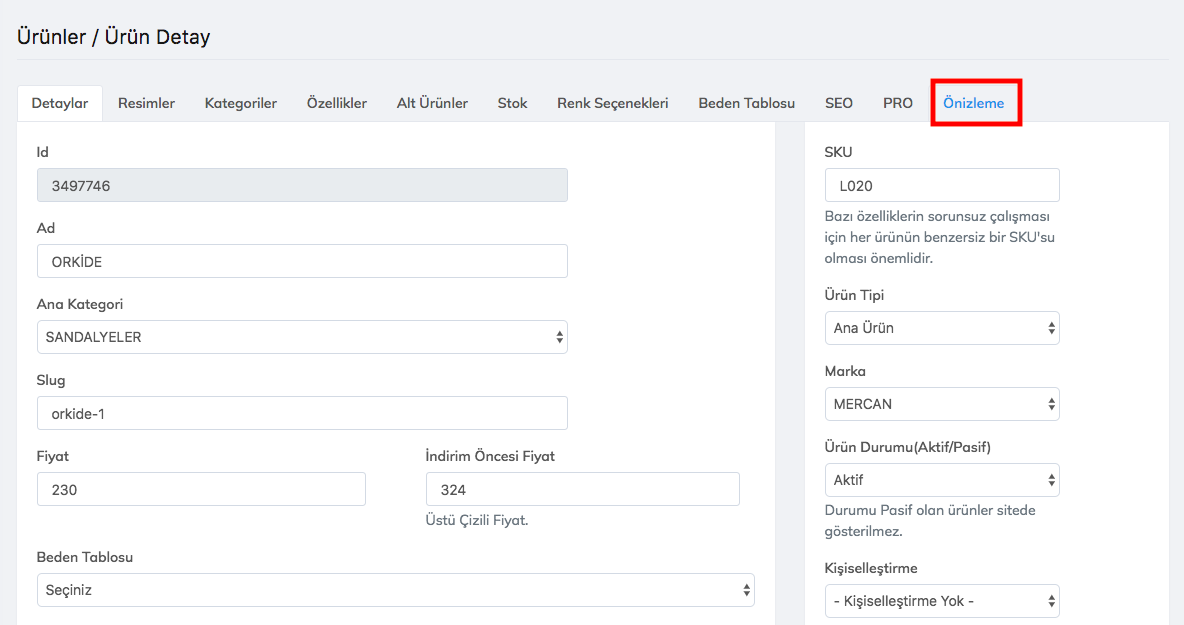Expand the Ana Kategori dropdown

[302, 337]
